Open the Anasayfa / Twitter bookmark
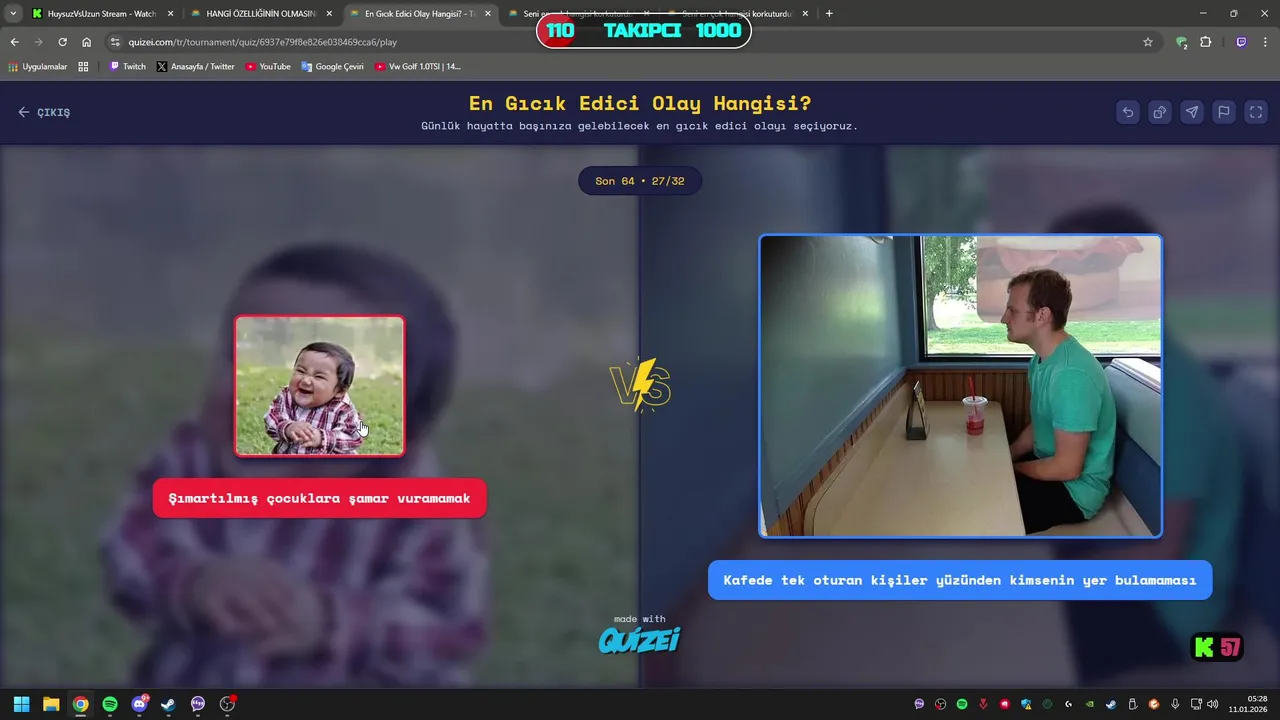 (x=195, y=67)
